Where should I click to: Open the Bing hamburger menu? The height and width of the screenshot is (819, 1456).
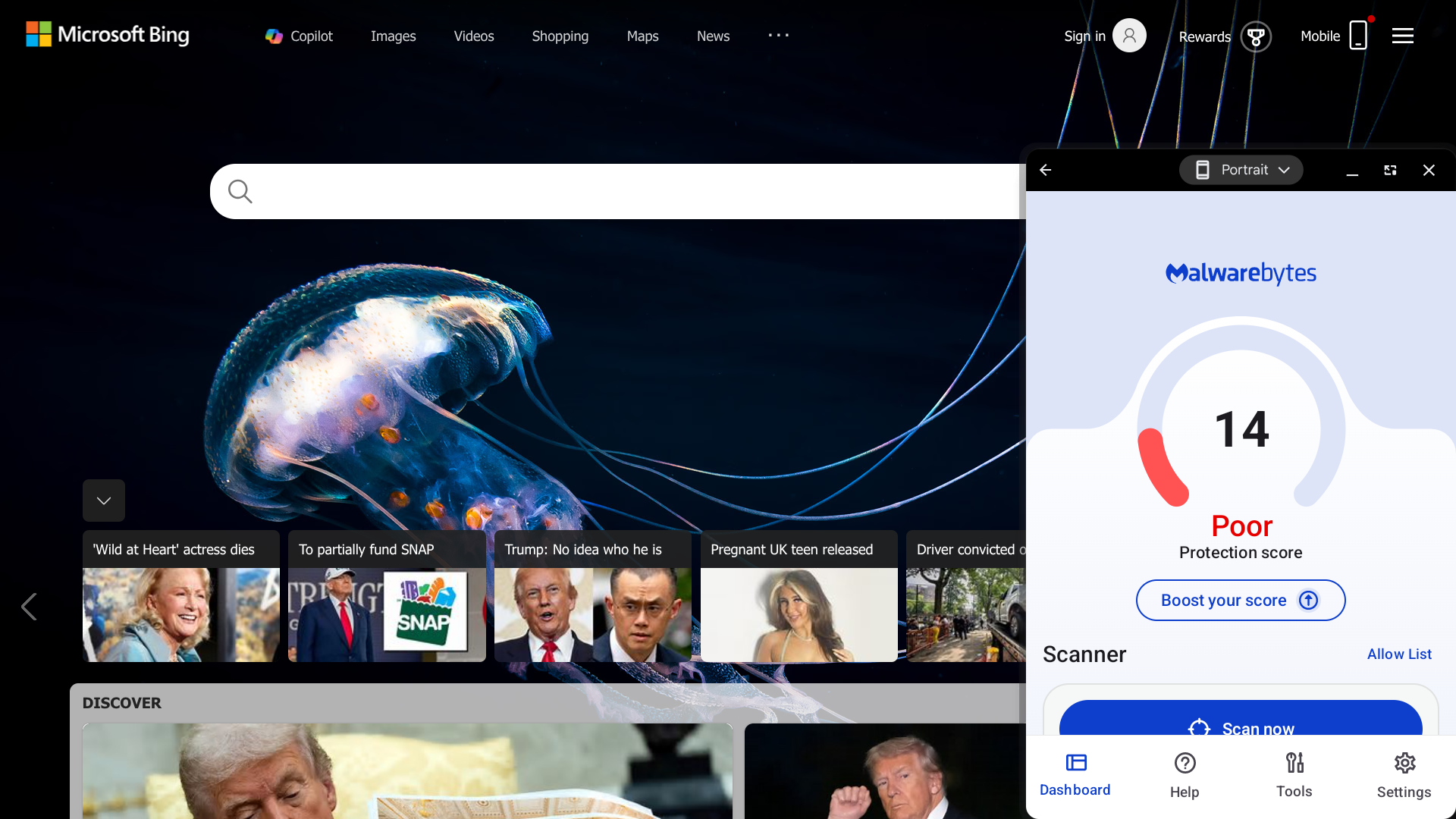coord(1403,36)
